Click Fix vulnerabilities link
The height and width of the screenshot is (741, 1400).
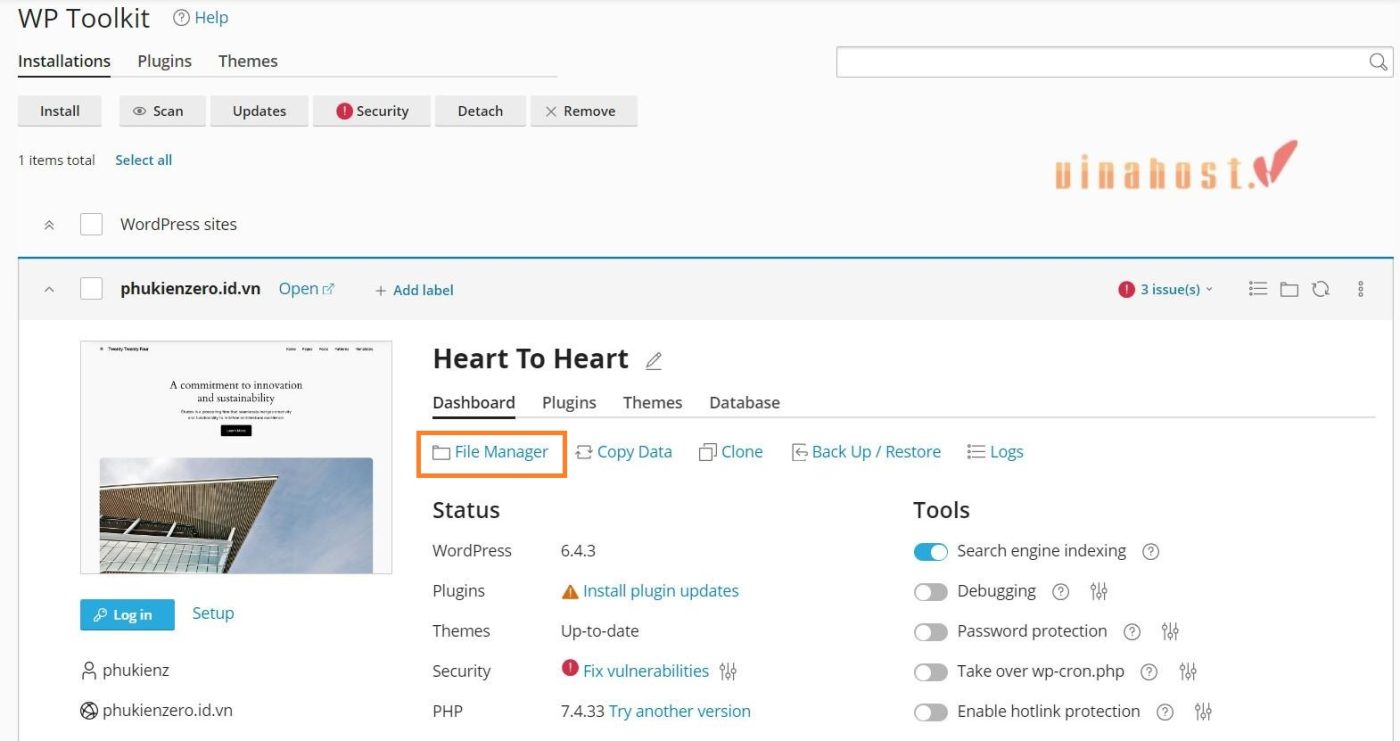646,671
